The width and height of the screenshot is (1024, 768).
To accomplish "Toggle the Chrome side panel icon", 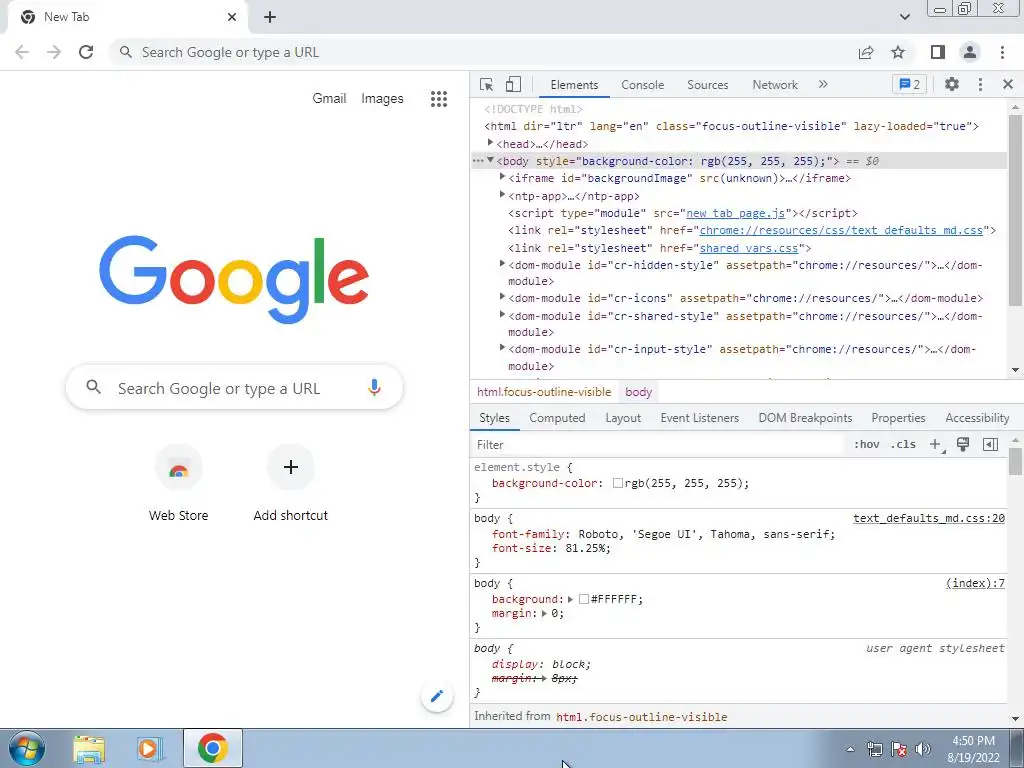I will [x=938, y=52].
